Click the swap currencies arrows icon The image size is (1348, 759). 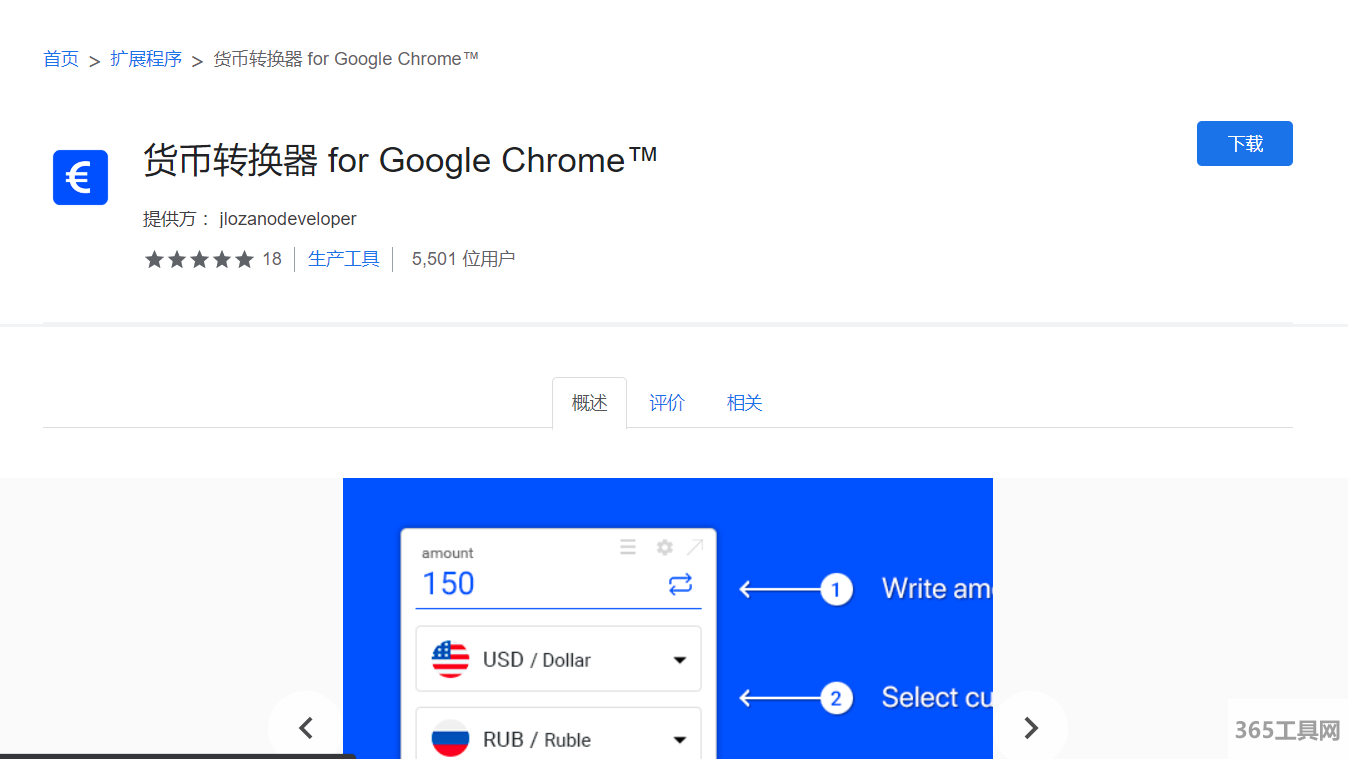(x=680, y=584)
